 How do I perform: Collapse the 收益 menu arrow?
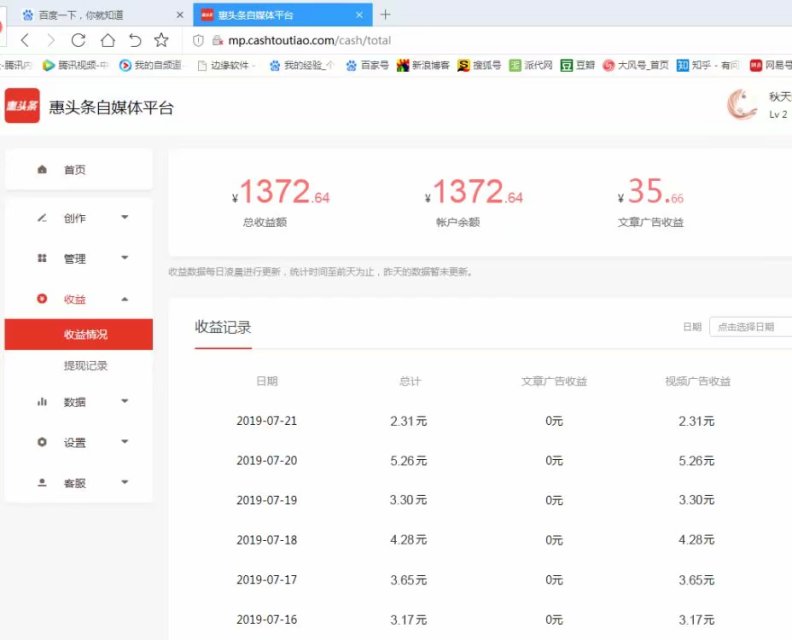(x=125, y=299)
